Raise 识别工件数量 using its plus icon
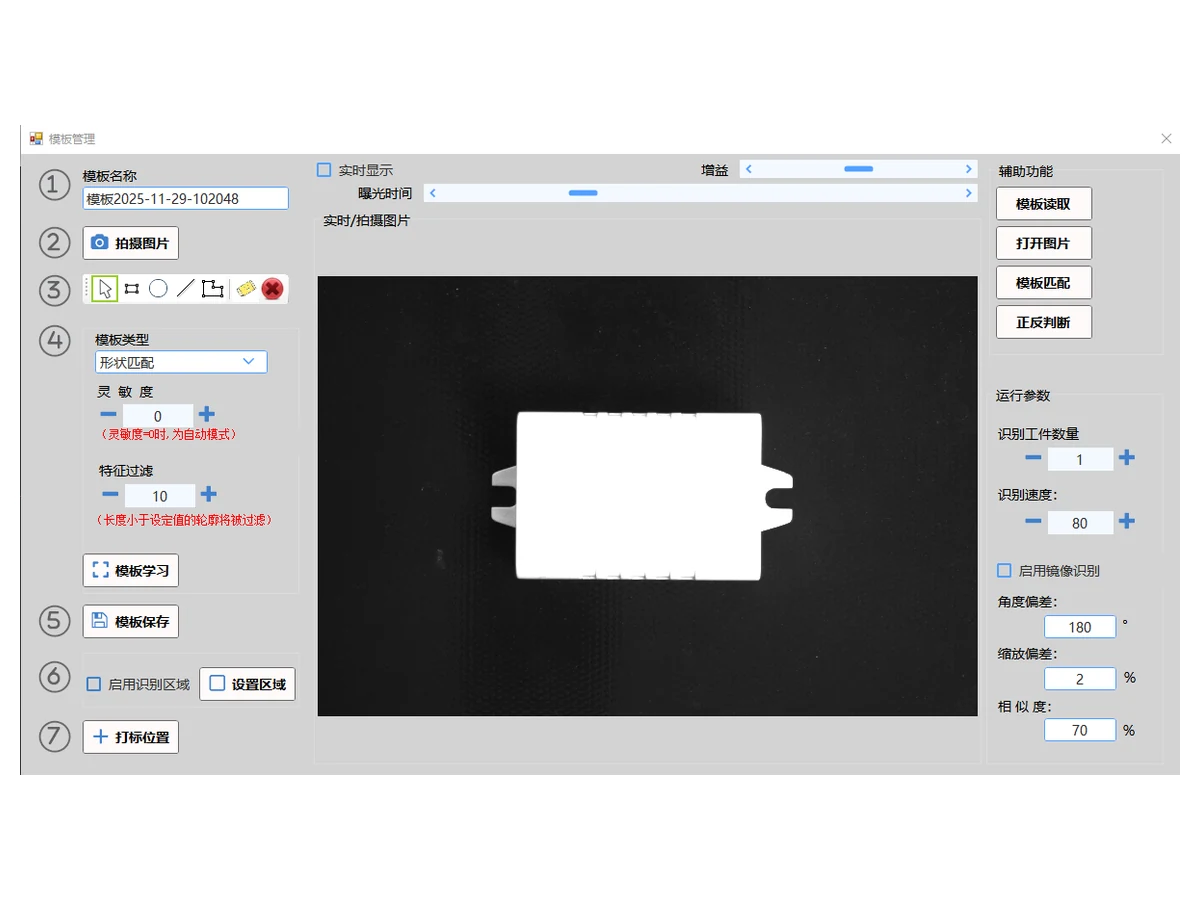Viewport: 1200px width, 900px height. tap(1127, 458)
